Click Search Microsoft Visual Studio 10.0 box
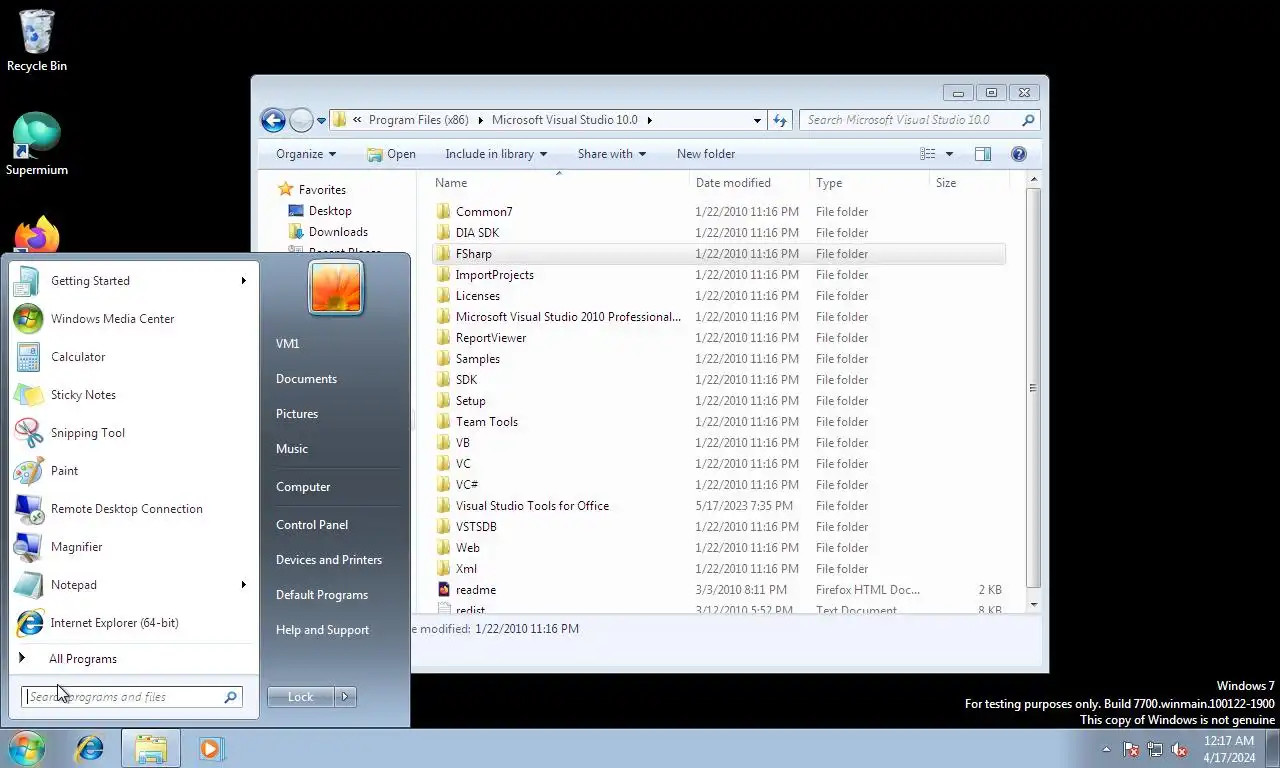The width and height of the screenshot is (1280, 768). coord(919,120)
